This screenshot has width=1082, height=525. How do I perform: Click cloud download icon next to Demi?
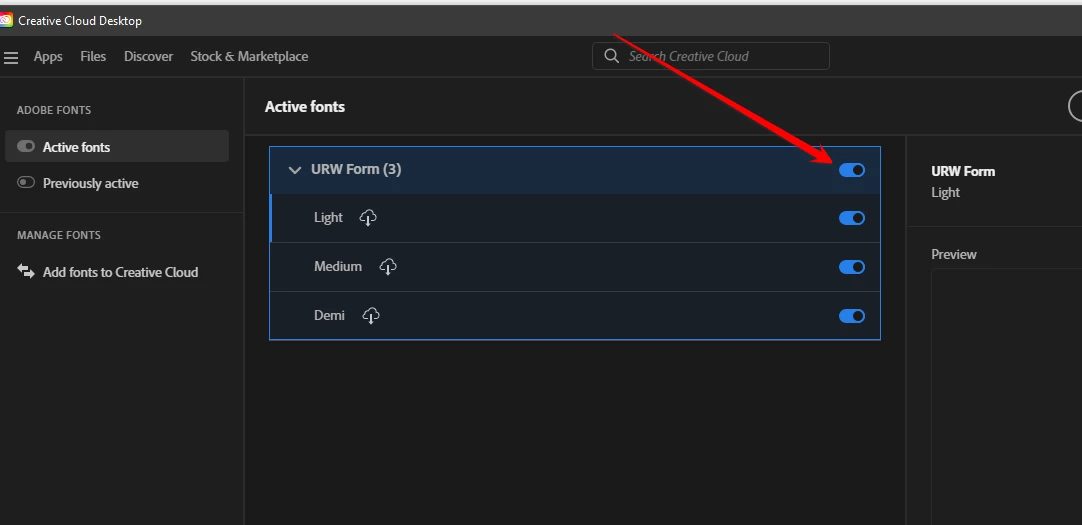point(371,316)
